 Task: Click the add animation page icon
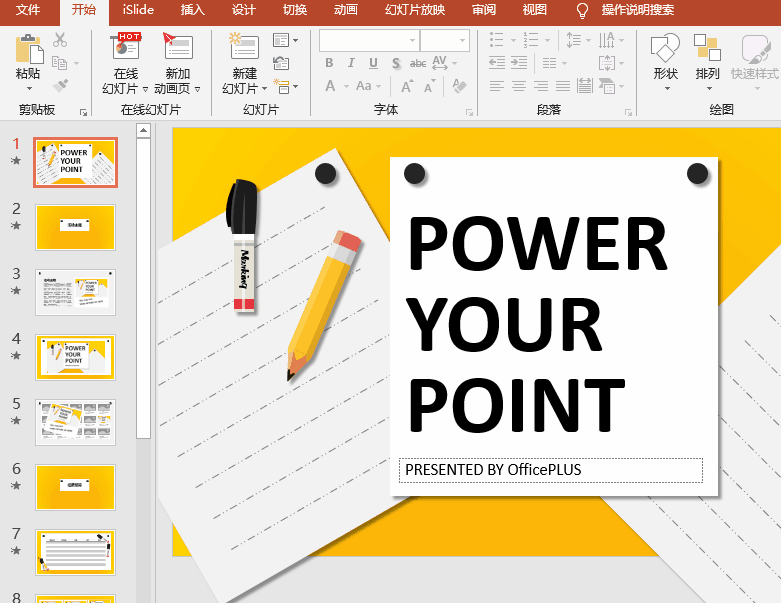(178, 46)
